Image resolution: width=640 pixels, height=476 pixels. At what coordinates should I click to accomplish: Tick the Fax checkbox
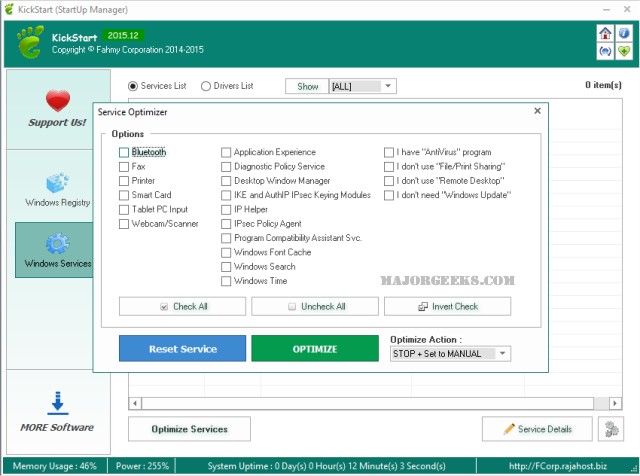point(124,167)
